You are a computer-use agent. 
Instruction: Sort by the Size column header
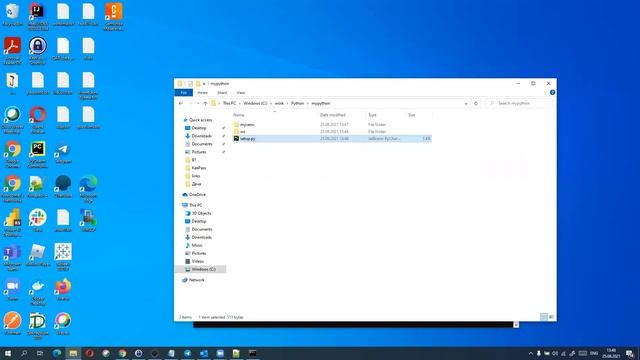pyautogui.click(x=411, y=115)
